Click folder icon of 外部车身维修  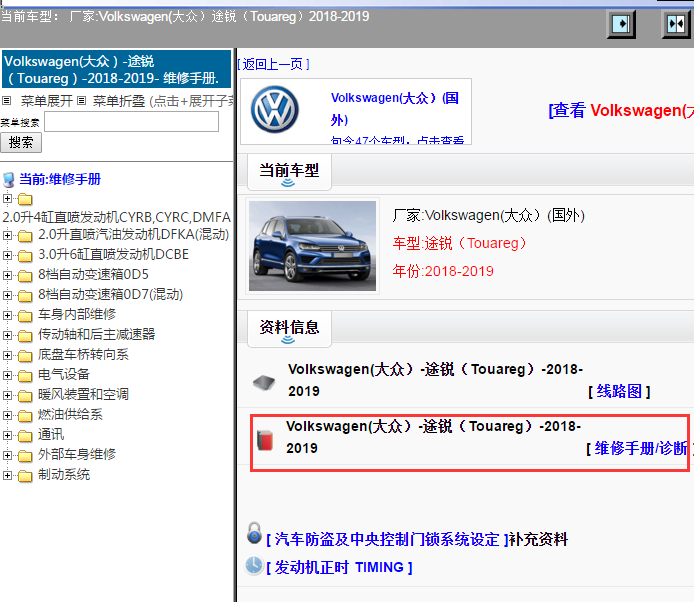pyautogui.click(x=25, y=456)
